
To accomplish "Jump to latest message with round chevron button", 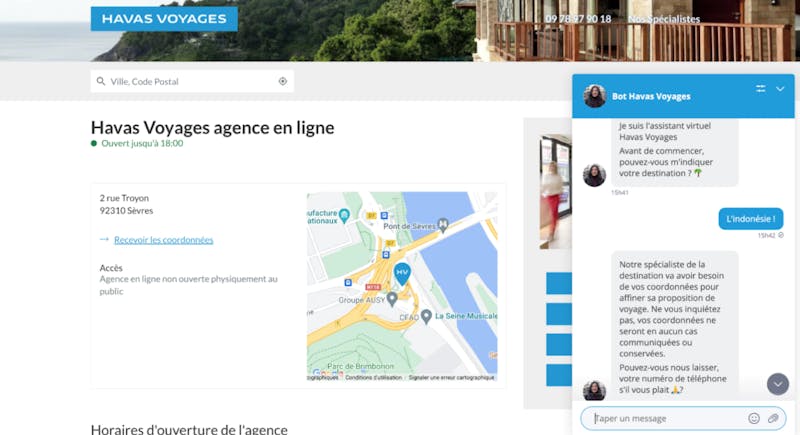I will pyautogui.click(x=778, y=384).
